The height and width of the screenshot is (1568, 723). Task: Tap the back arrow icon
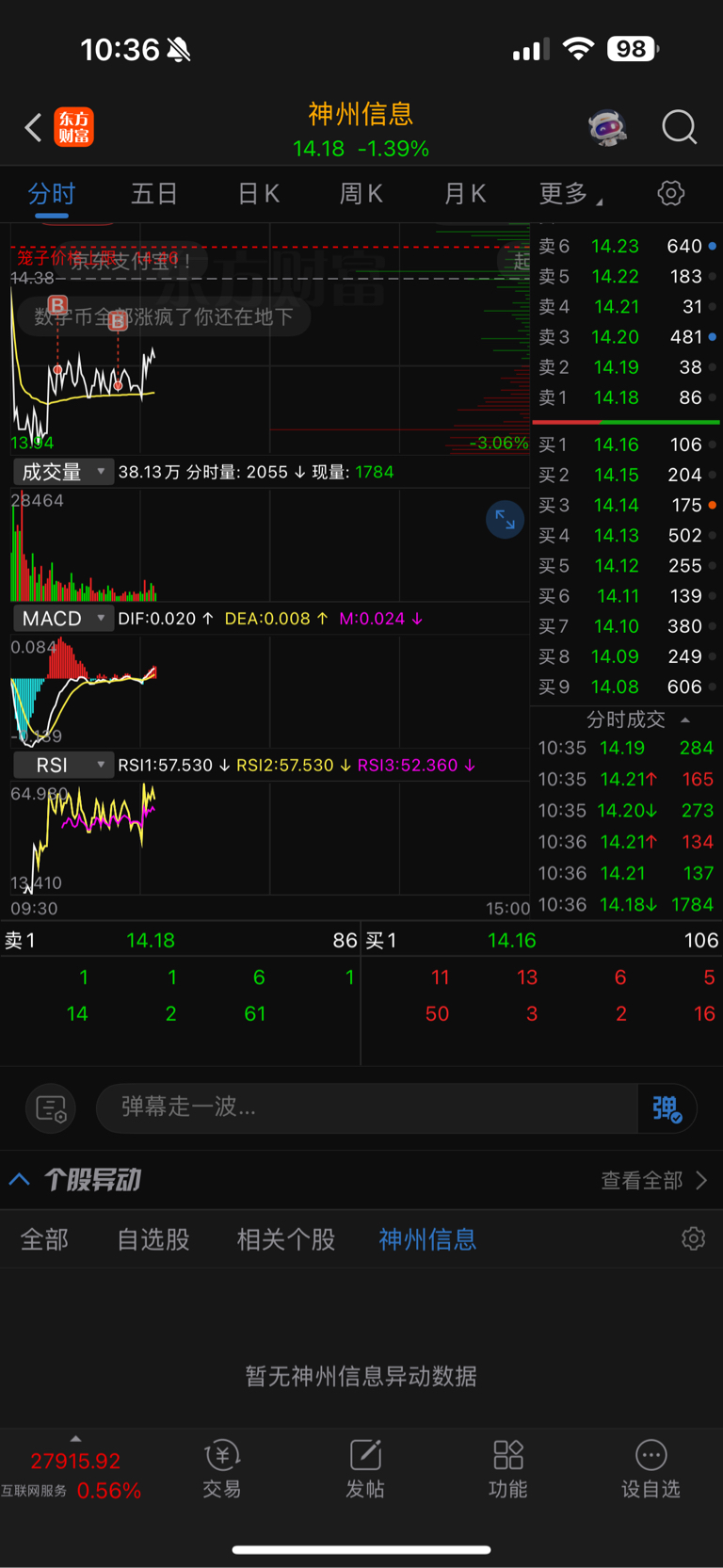coord(33,127)
